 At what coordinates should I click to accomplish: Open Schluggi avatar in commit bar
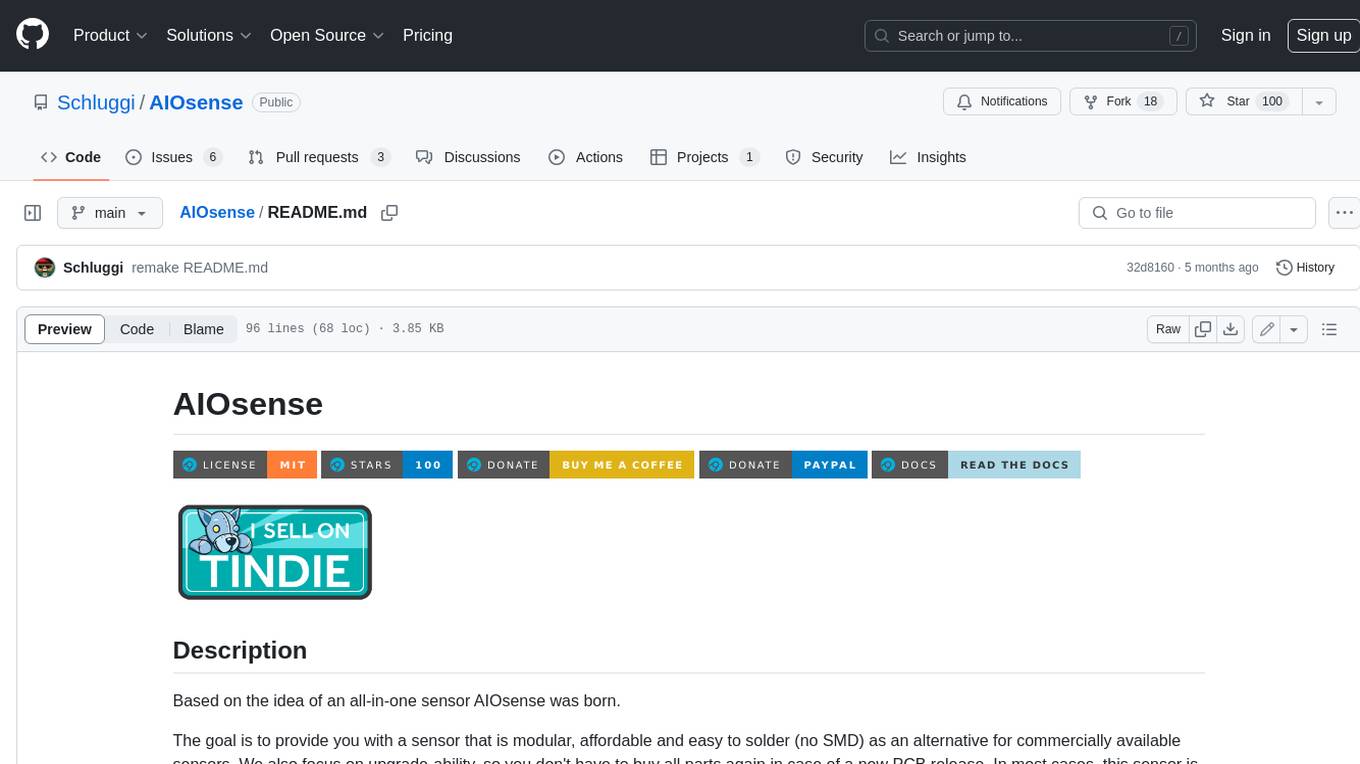(x=44, y=268)
